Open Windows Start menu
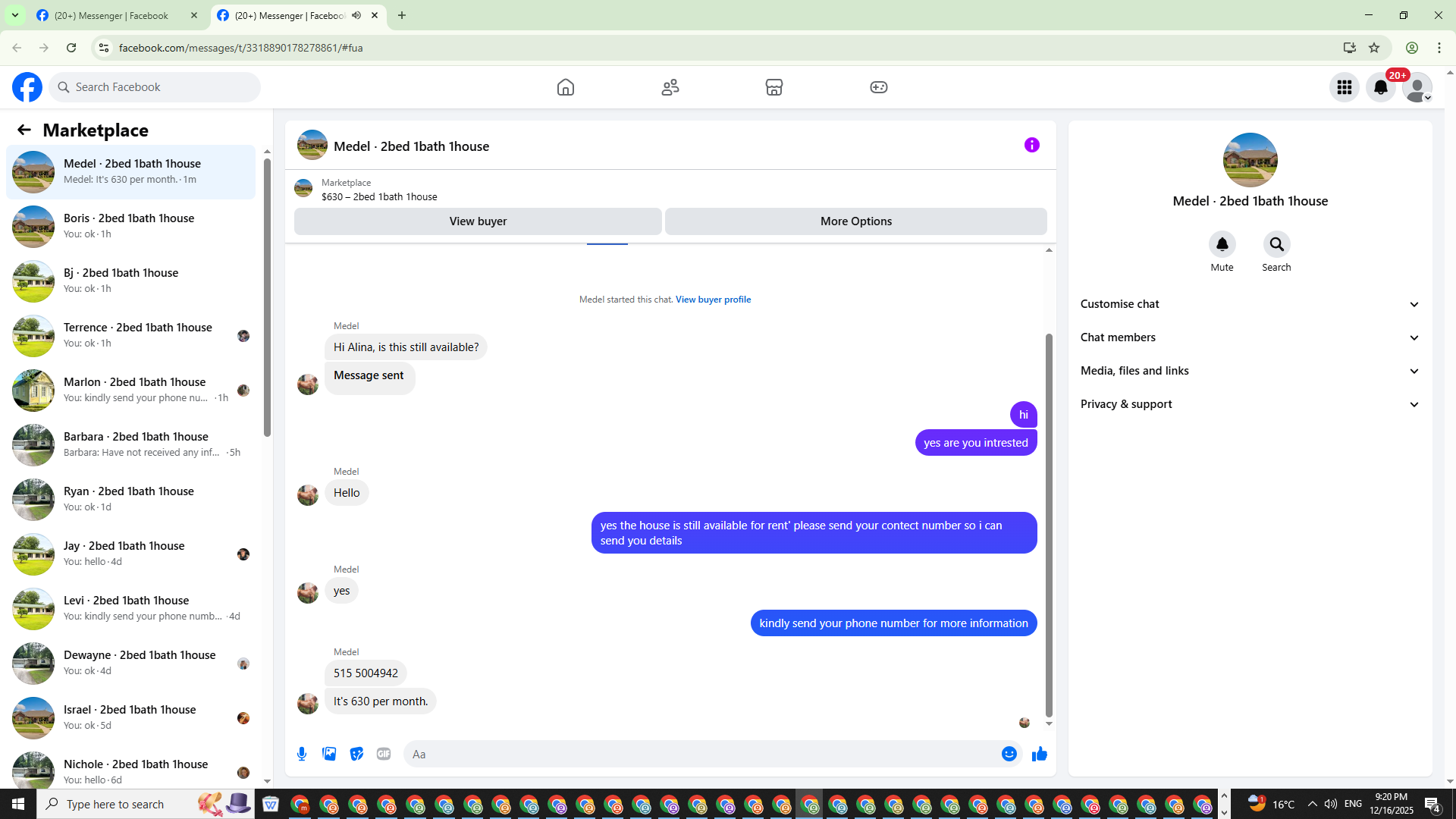Viewport: 1456px width, 819px height. (18, 804)
